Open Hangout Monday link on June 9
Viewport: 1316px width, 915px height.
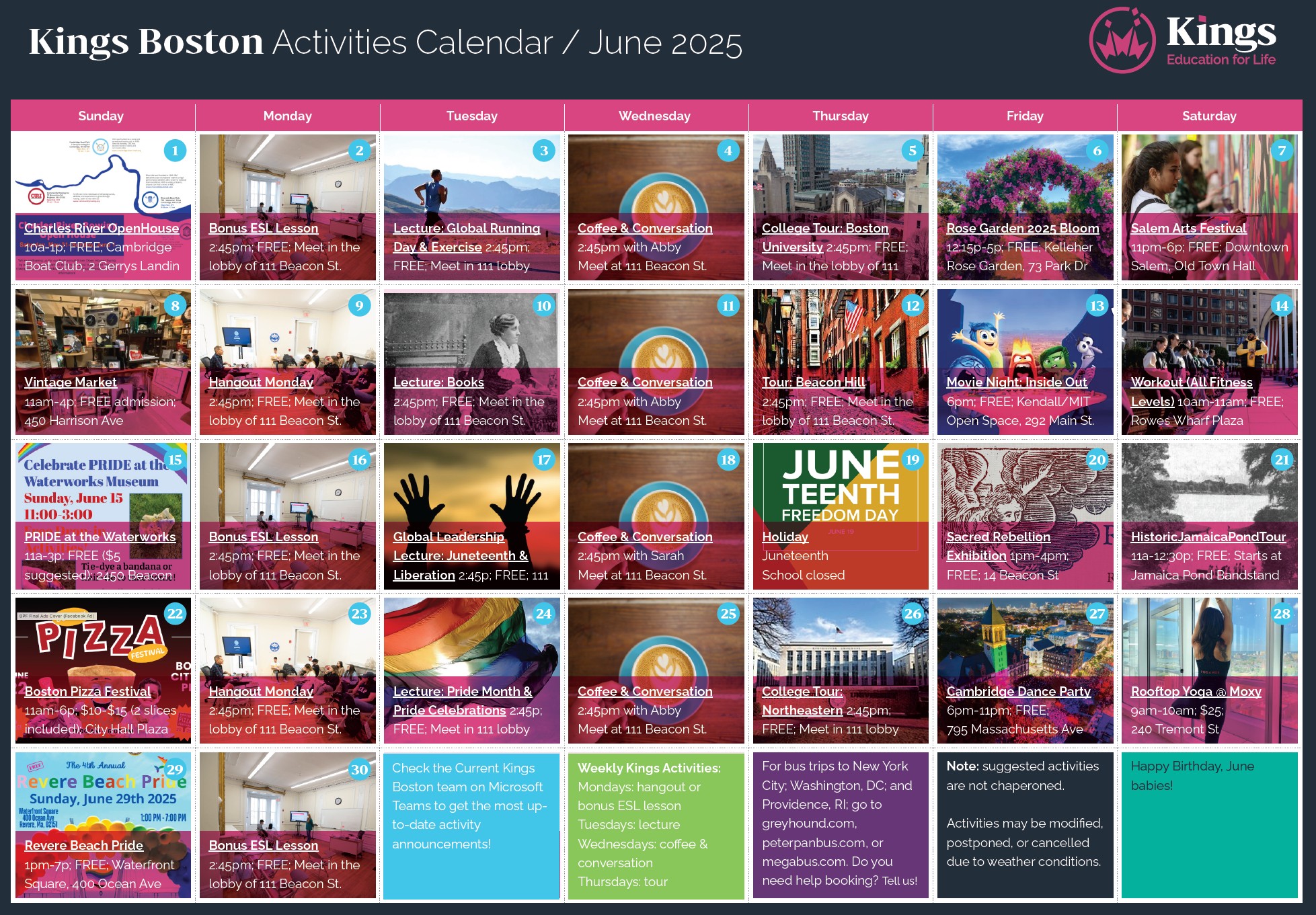[x=261, y=382]
